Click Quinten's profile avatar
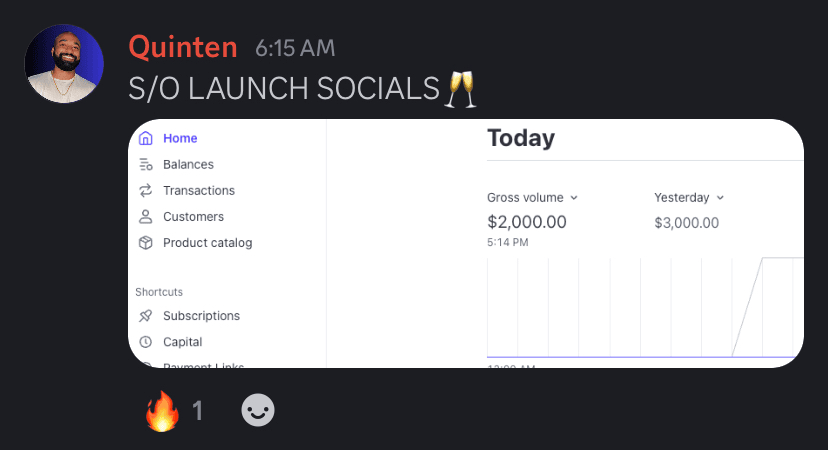Viewport: 828px width, 450px height. 64,64
